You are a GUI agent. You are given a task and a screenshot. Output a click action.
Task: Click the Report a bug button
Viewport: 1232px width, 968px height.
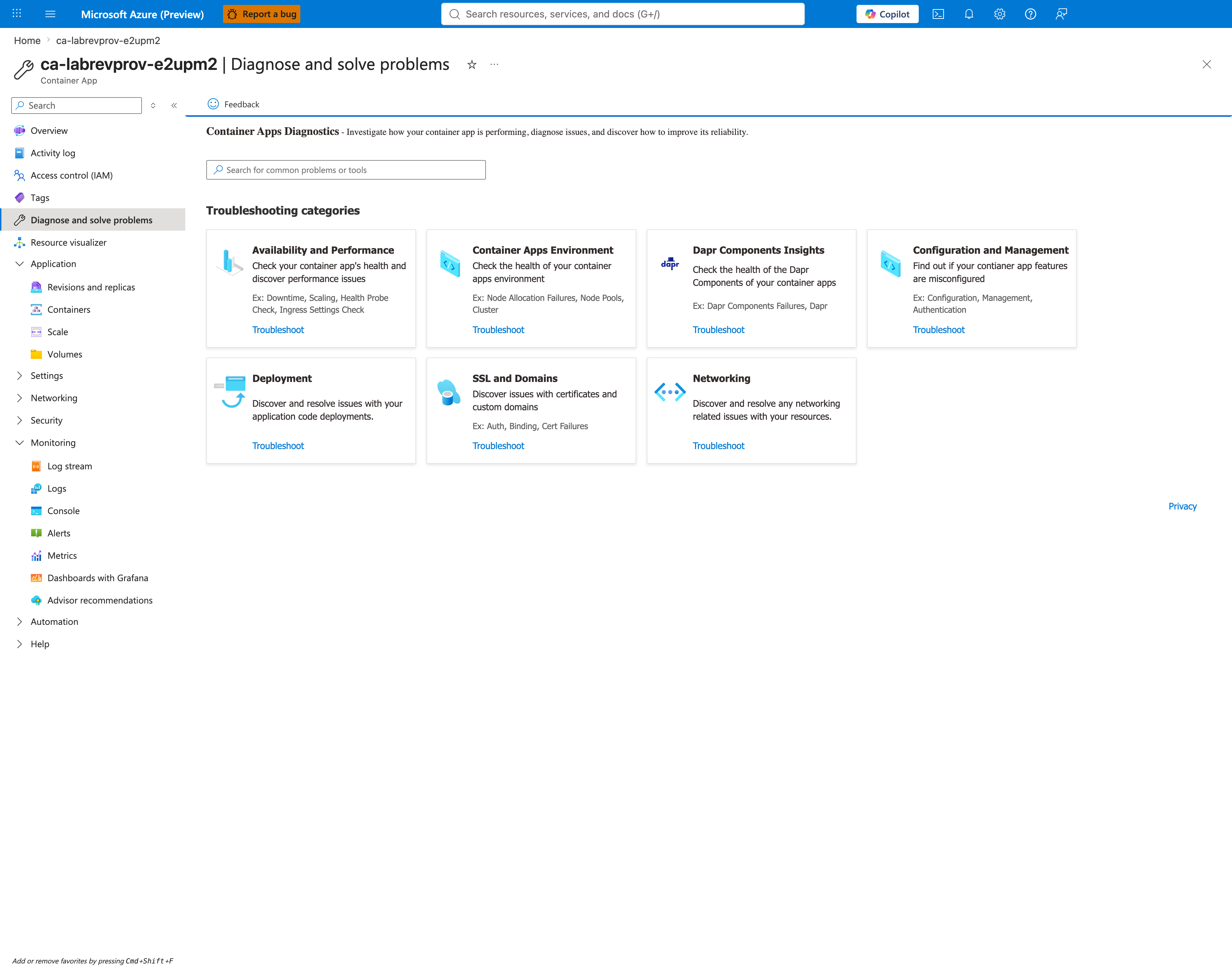(x=262, y=14)
